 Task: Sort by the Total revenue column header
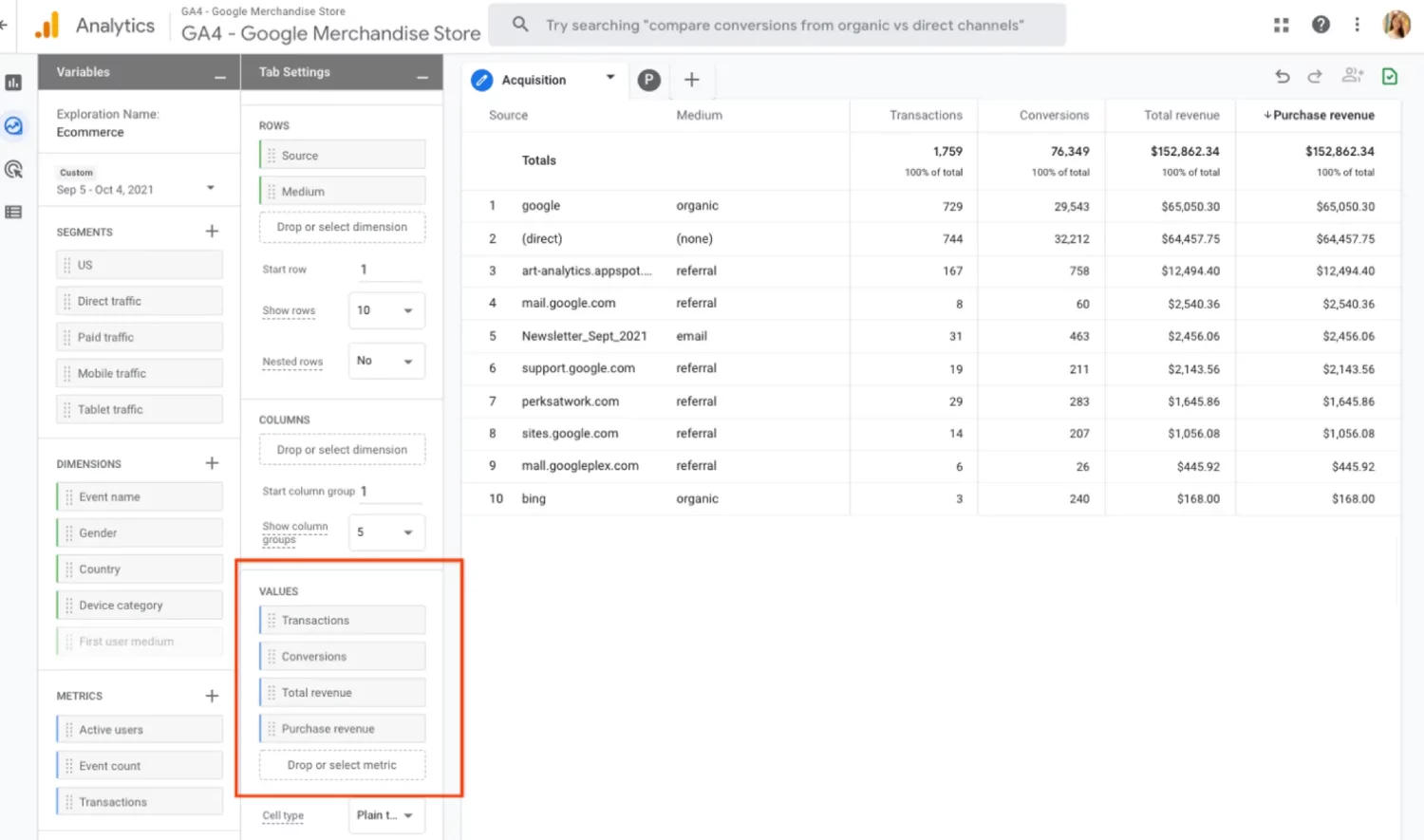1181,115
